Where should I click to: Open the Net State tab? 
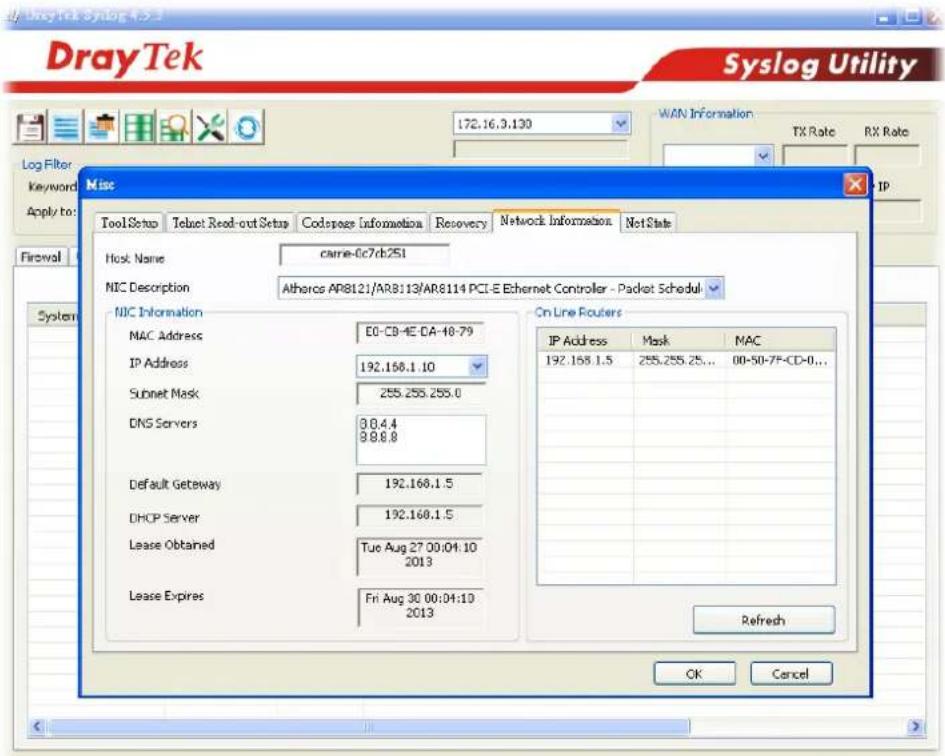pos(648,222)
